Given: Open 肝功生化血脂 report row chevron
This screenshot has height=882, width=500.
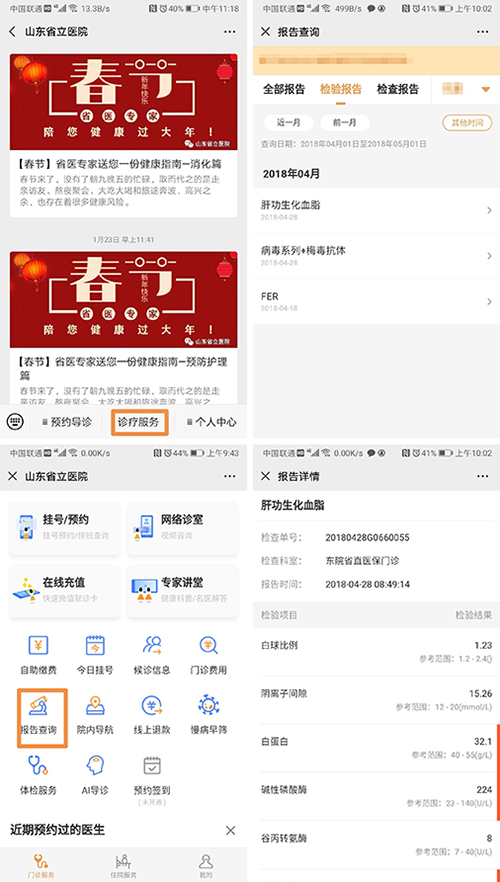Looking at the screenshot, I should tap(489, 210).
